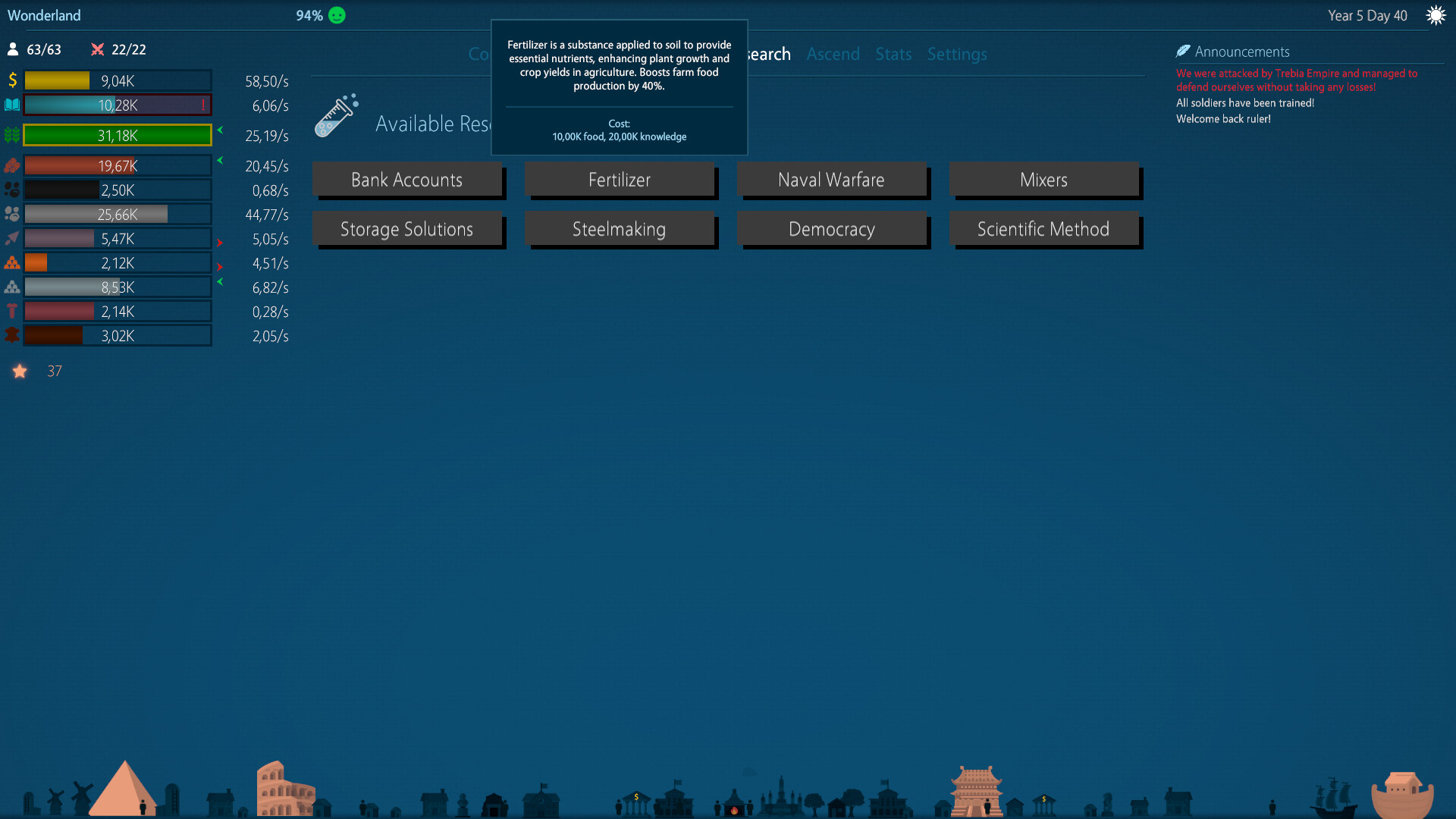Click the crossed swords army icon

pos(97,49)
